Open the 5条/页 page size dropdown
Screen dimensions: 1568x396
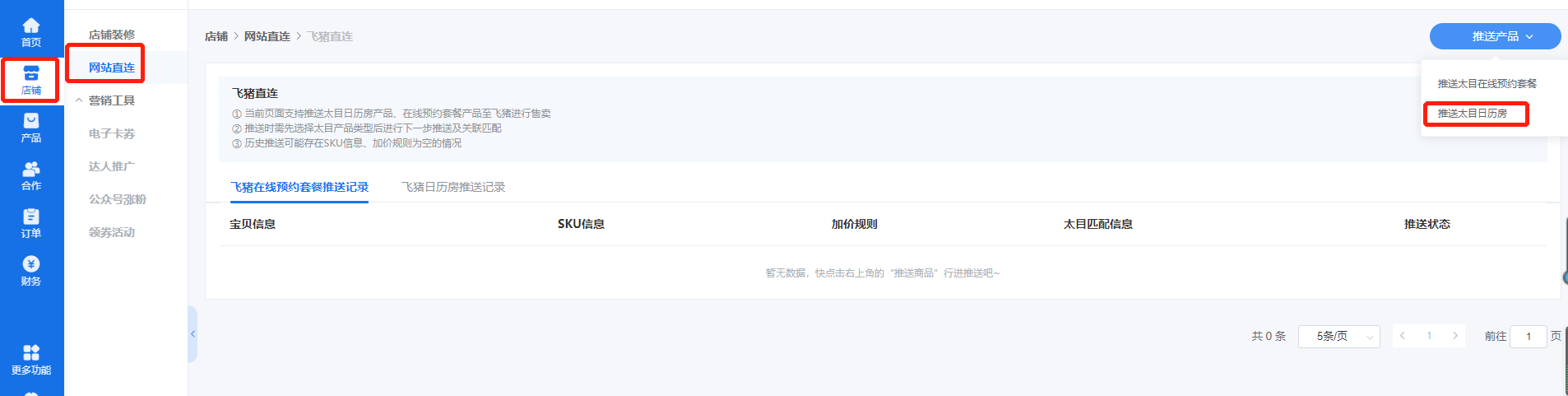(x=1339, y=336)
